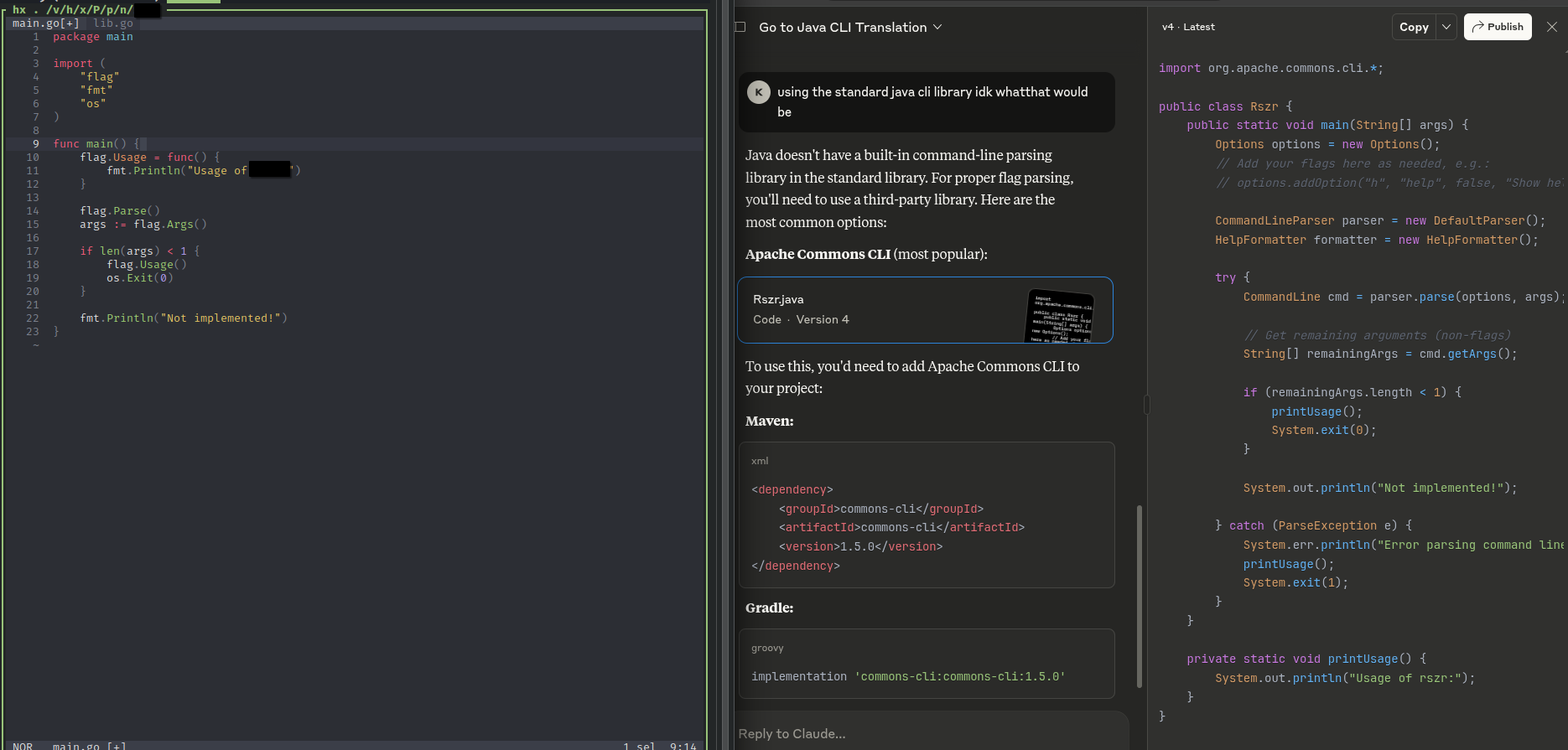Click the 'Maven:' heading
Viewport: 1568px width, 750px height.
[x=769, y=421]
